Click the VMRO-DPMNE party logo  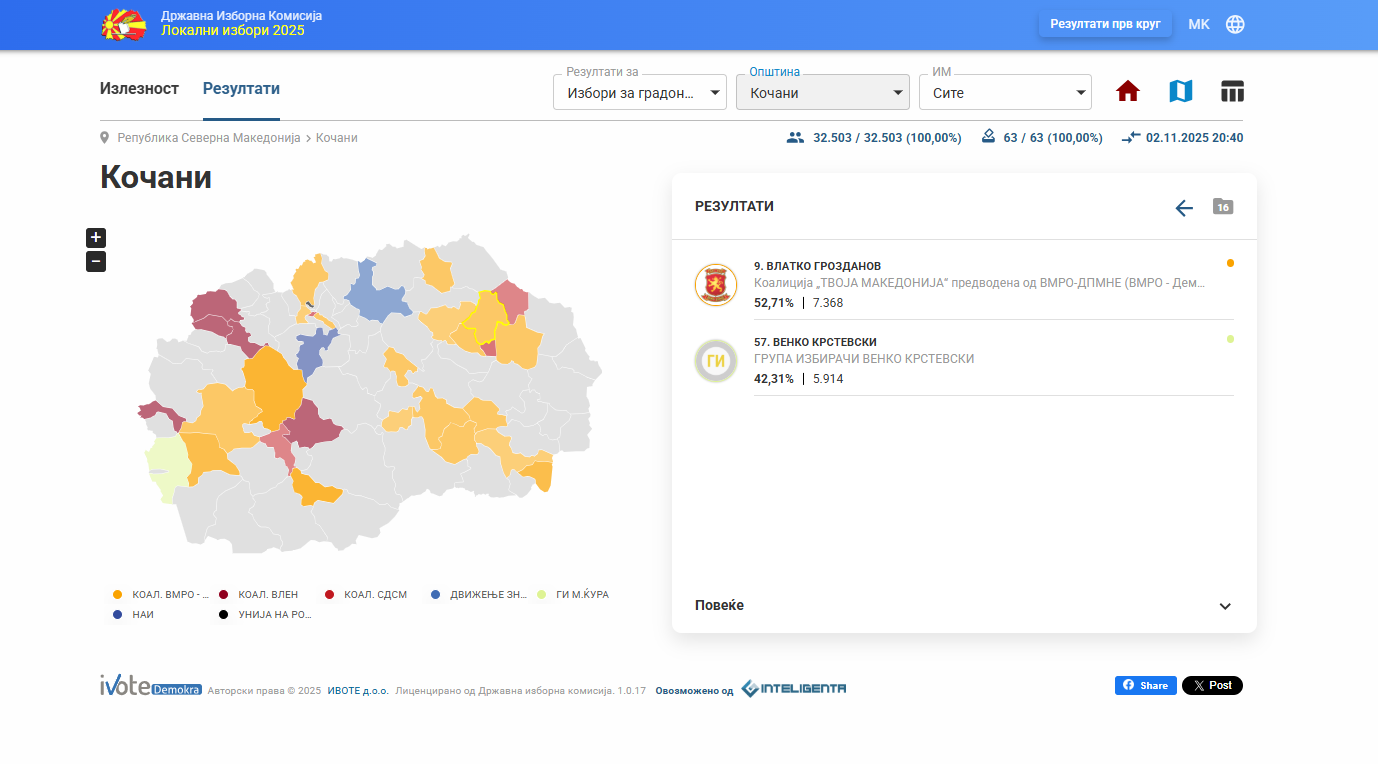point(715,285)
